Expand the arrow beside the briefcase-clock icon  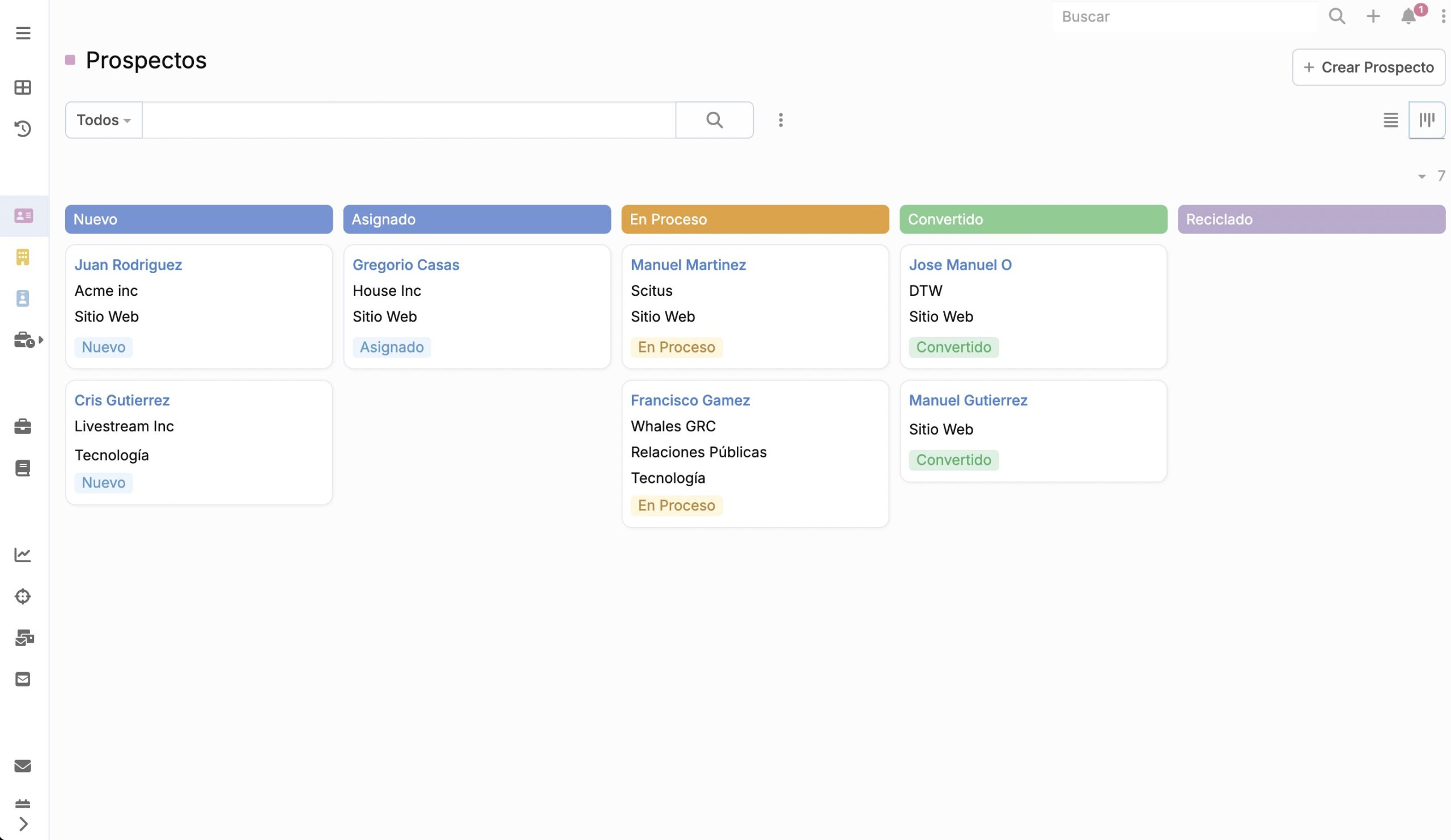tap(41, 340)
